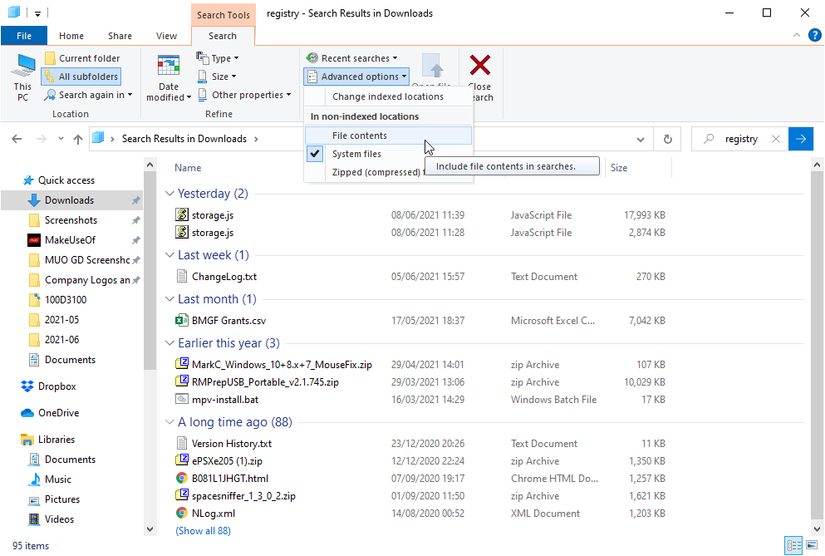Screen dimensions: 825x556
Task: Click the Help question mark icon
Action: (x=814, y=35)
